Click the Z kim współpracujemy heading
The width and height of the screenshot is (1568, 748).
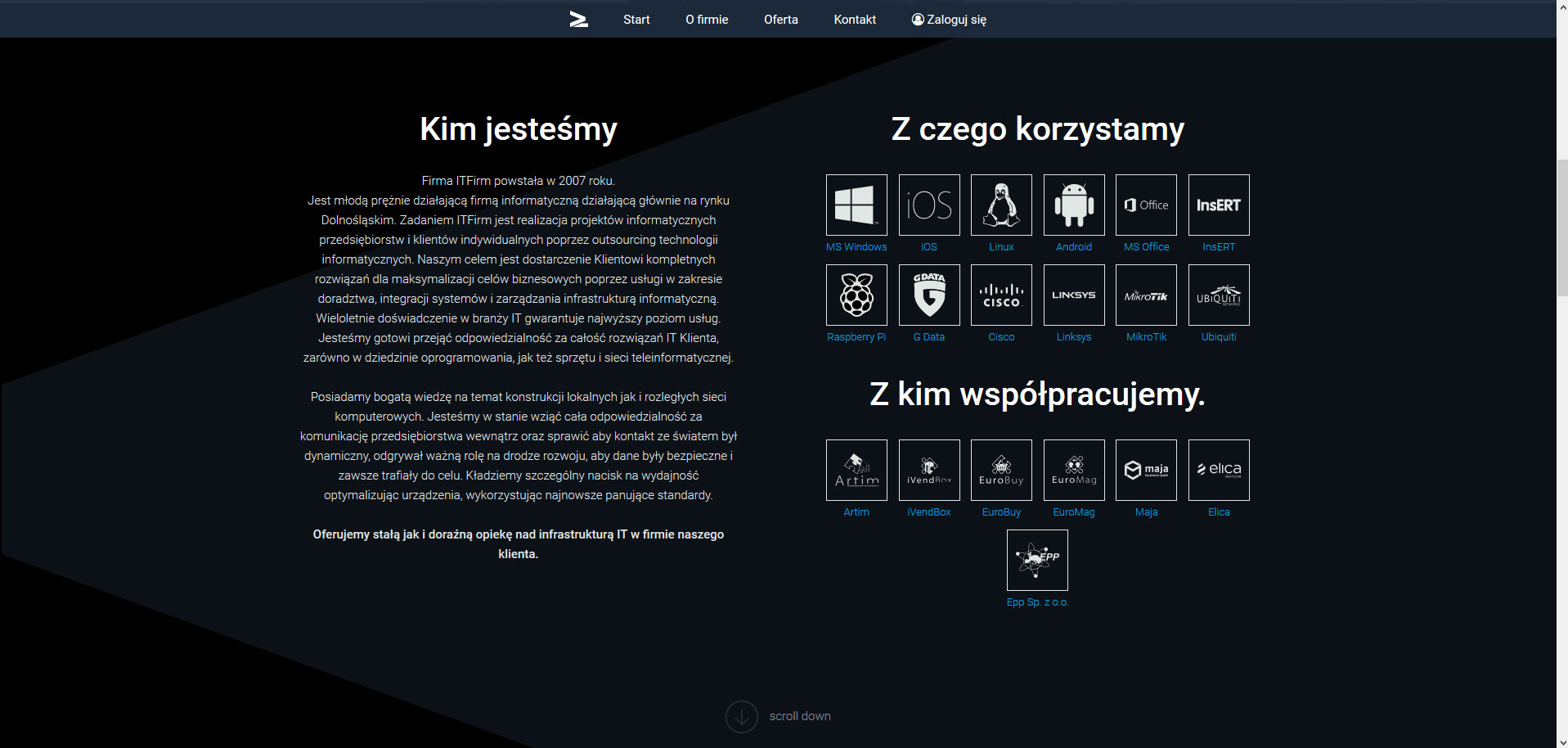1037,394
